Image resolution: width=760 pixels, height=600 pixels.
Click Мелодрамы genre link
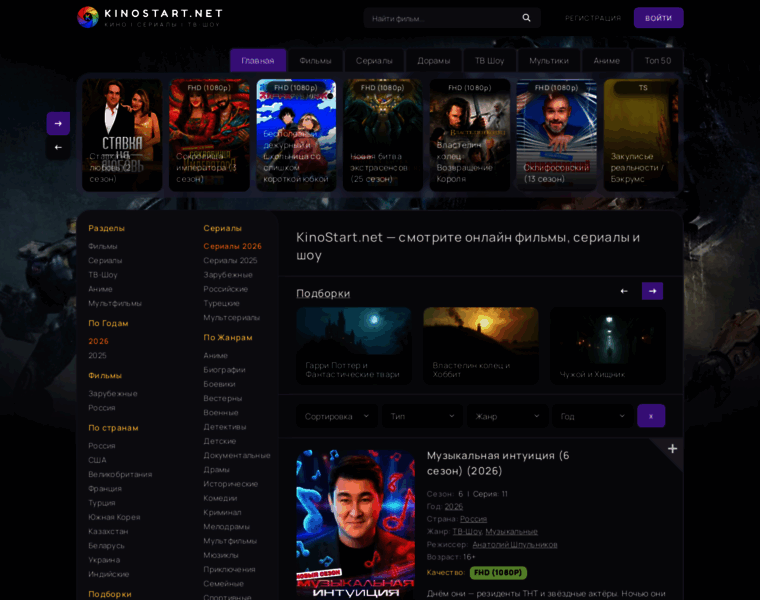point(227,527)
